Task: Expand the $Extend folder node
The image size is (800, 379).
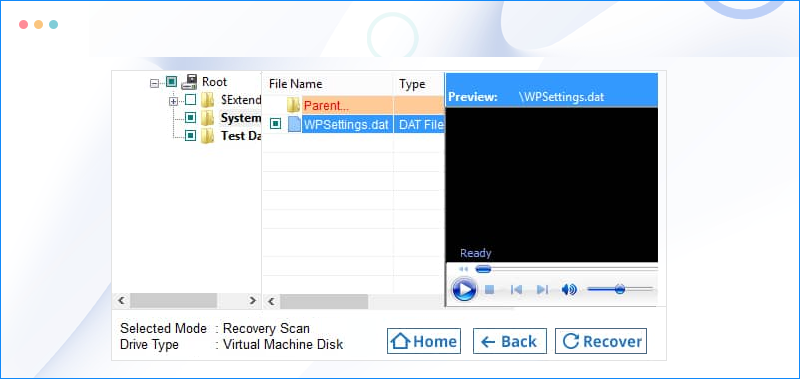Action: click(x=173, y=102)
